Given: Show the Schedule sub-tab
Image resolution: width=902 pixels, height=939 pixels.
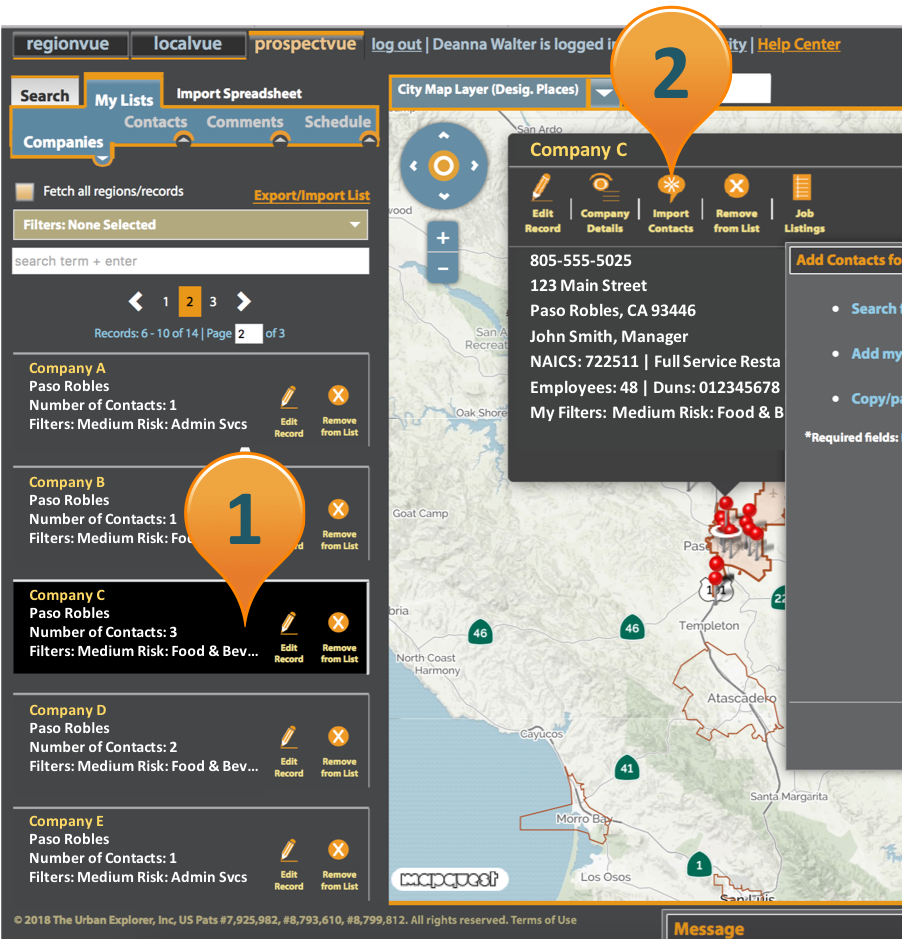Looking at the screenshot, I should click(x=338, y=122).
